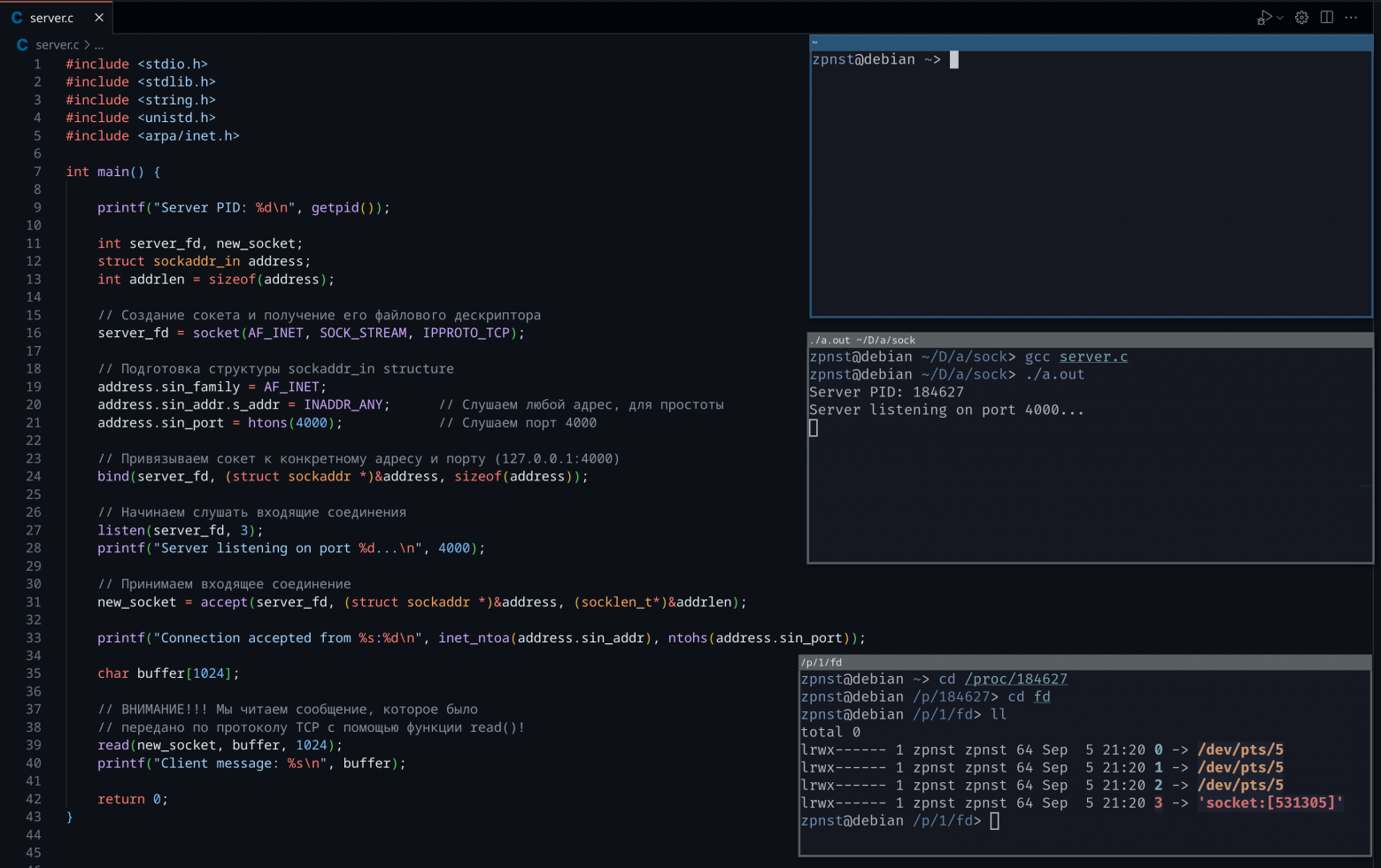1381x868 pixels.
Task: Open editor Settings via the gear icon
Action: click(x=1301, y=17)
